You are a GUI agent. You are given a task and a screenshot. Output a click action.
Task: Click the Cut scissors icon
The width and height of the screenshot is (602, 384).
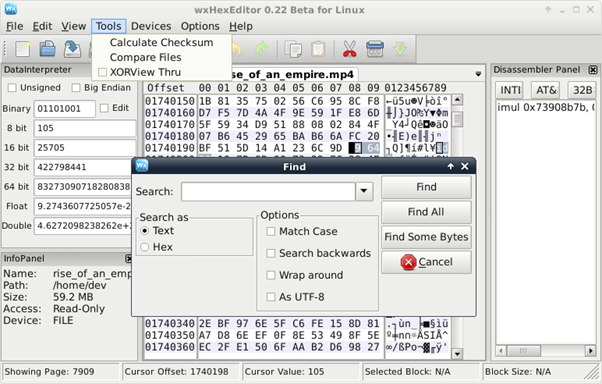[349, 49]
